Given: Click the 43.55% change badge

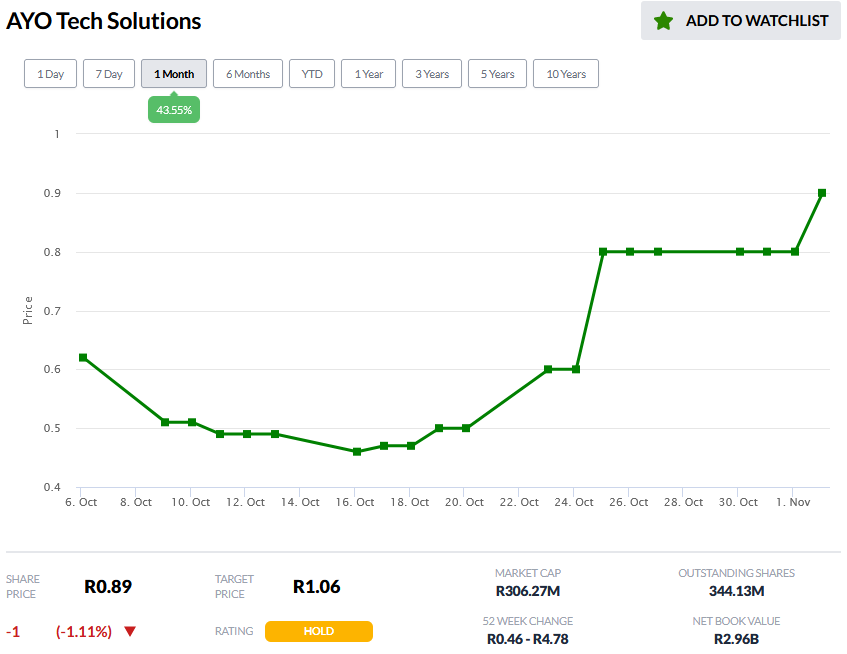Looking at the screenshot, I should pyautogui.click(x=174, y=110).
